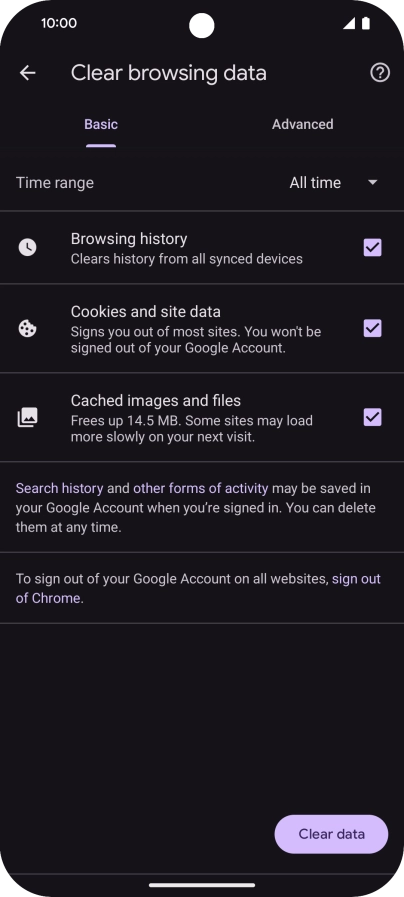Open the other forms of activity link
This screenshot has width=404, height=897.
pos(200,488)
